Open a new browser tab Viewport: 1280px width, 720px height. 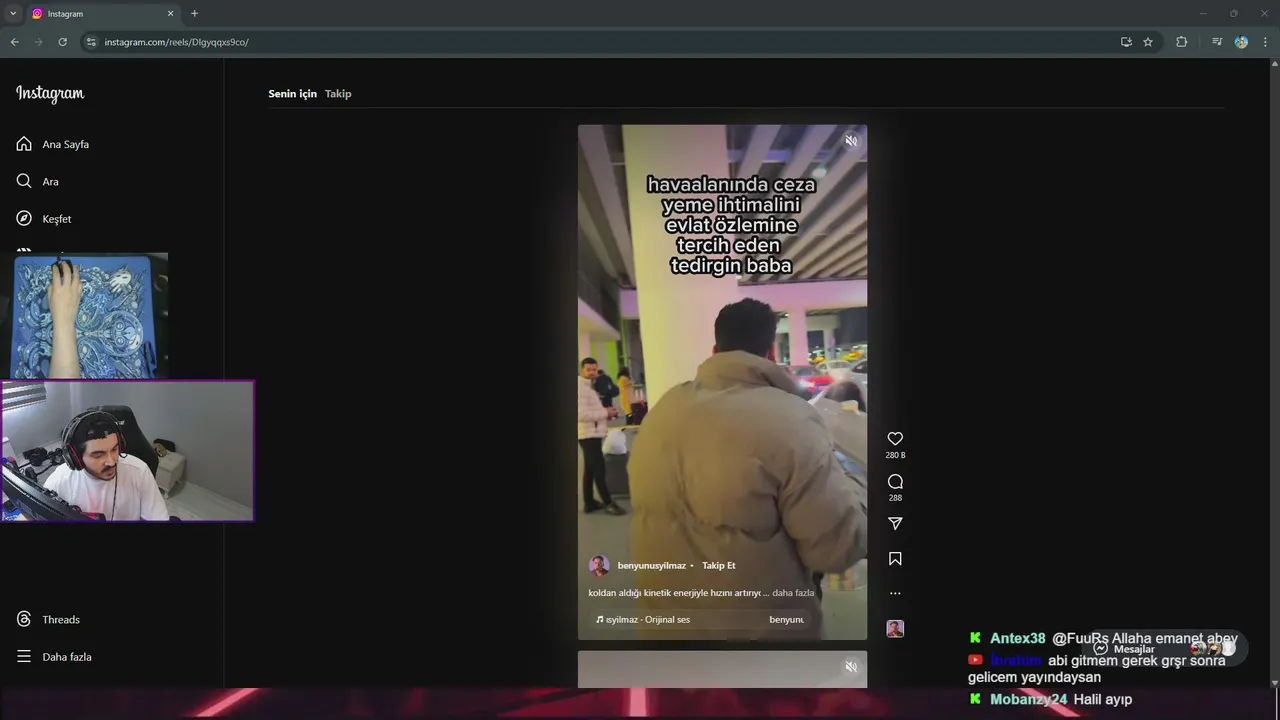(x=194, y=13)
